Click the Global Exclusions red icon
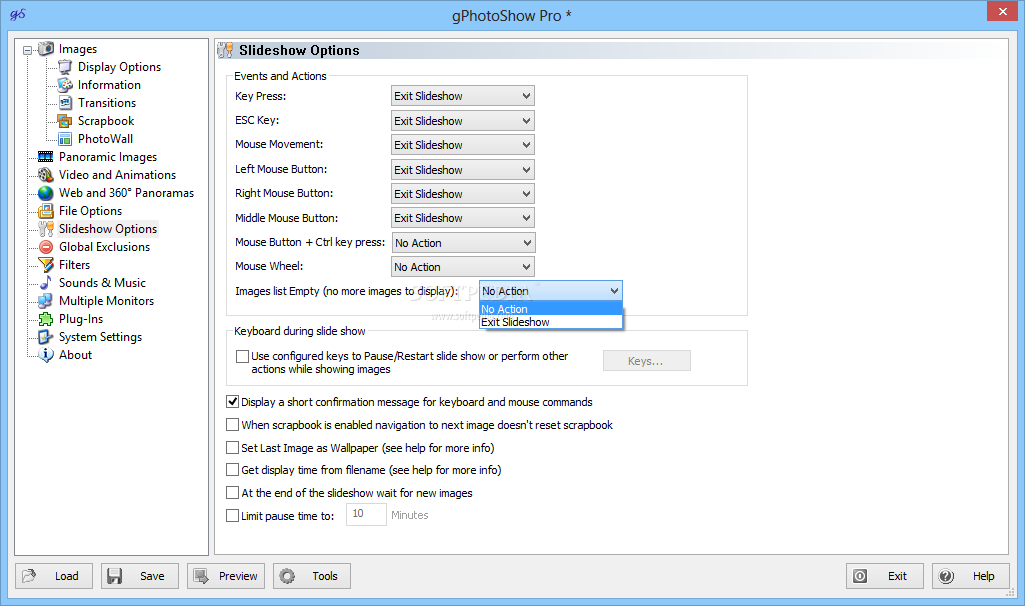Image resolution: width=1025 pixels, height=606 pixels. click(x=46, y=246)
